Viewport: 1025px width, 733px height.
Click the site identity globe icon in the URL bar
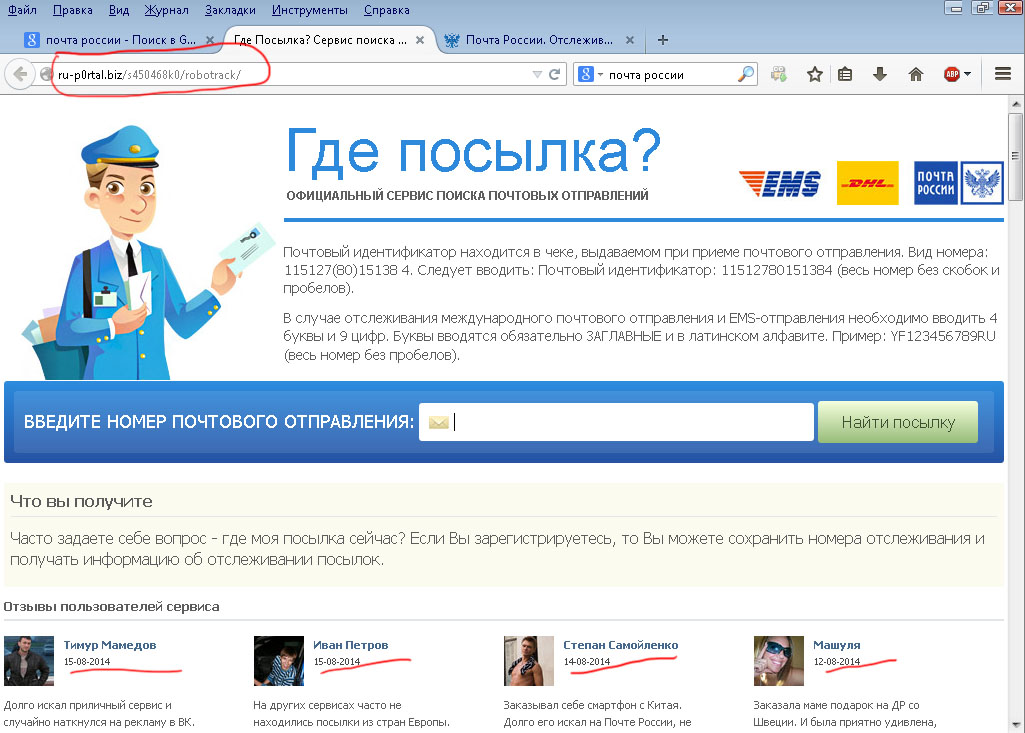click(46, 75)
